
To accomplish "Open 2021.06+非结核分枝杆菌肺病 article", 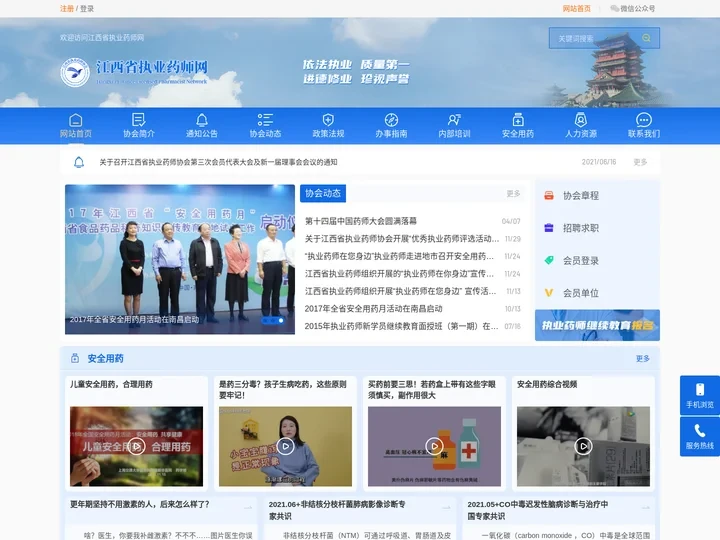I will pos(337,510).
